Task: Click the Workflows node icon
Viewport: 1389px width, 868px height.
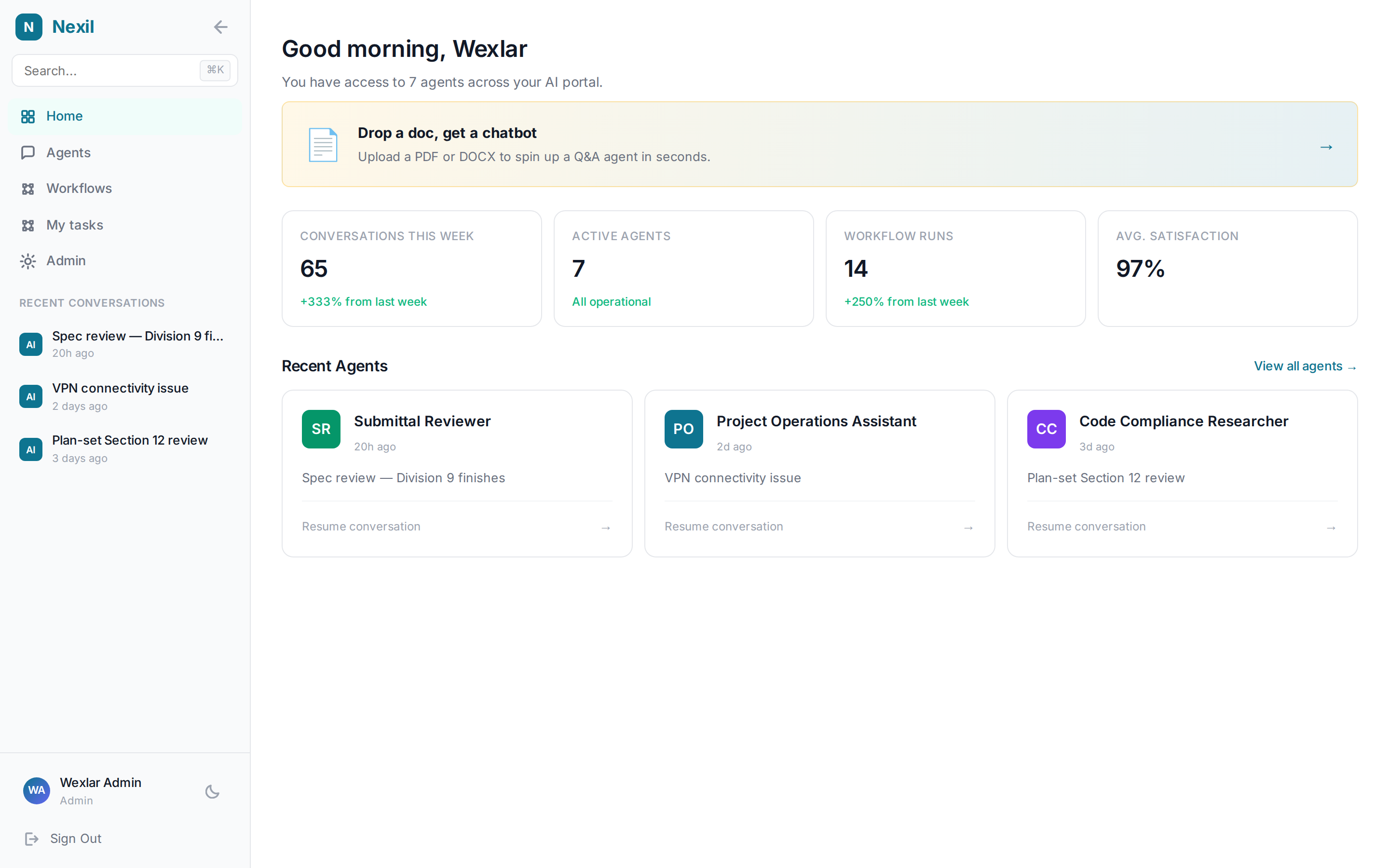Action: click(28, 189)
